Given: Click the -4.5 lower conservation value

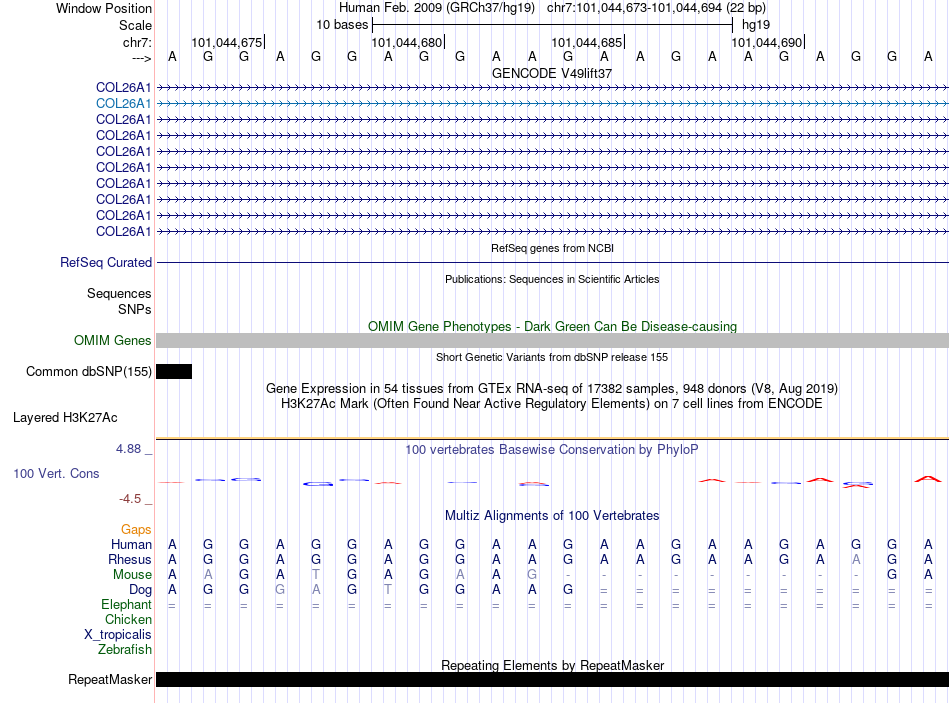Looking at the screenshot, I should (130, 499).
